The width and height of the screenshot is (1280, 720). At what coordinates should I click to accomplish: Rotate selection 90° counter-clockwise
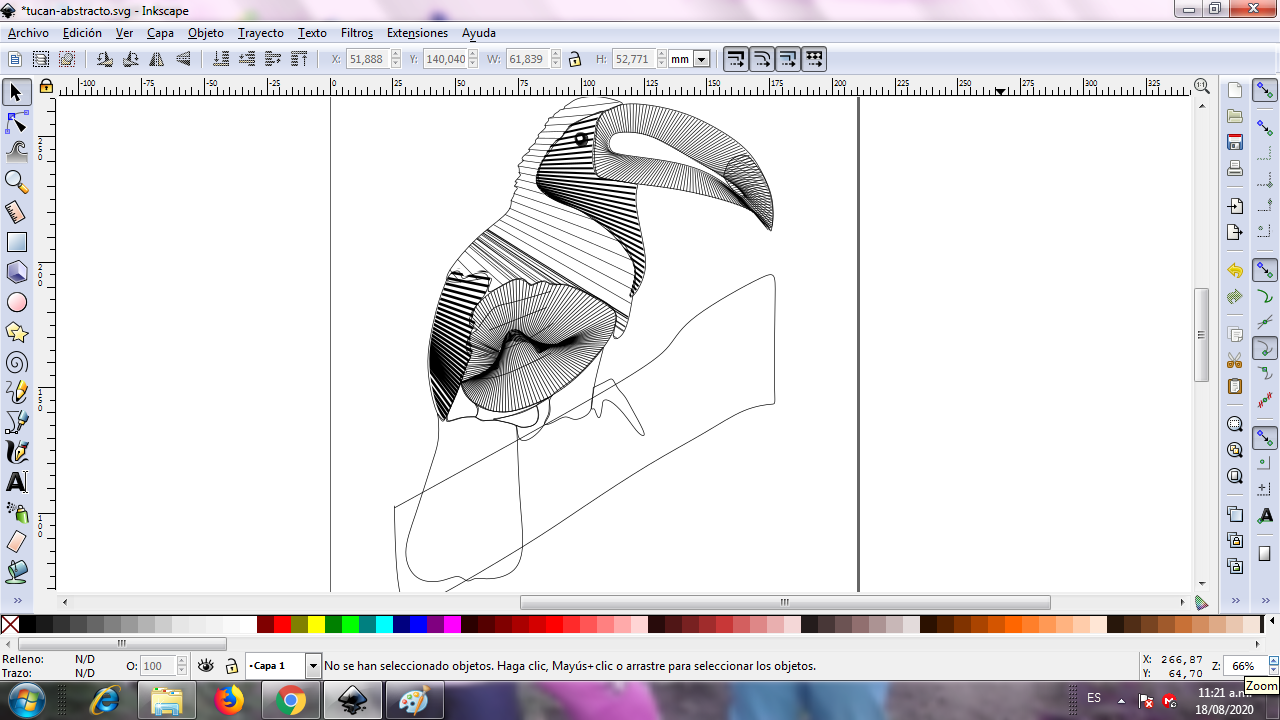tap(104, 59)
